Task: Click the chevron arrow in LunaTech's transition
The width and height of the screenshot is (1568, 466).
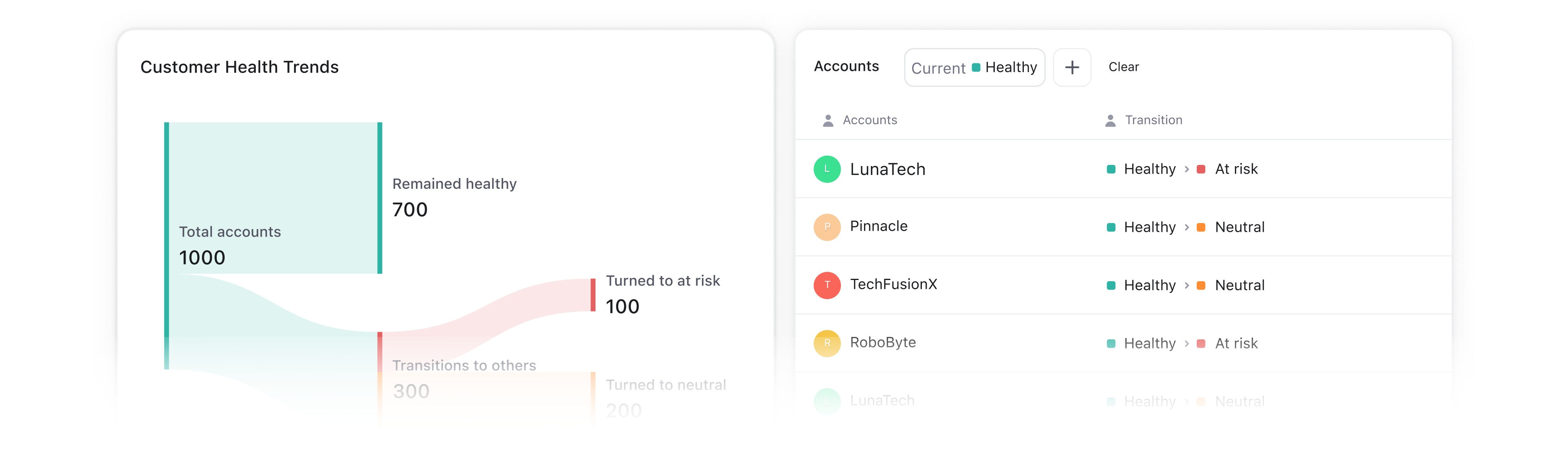Action: [x=1186, y=169]
